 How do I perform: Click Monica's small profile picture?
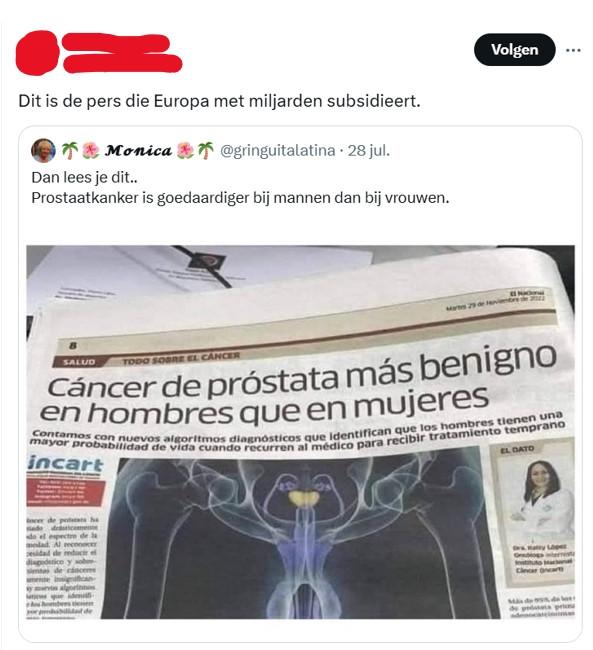43,150
